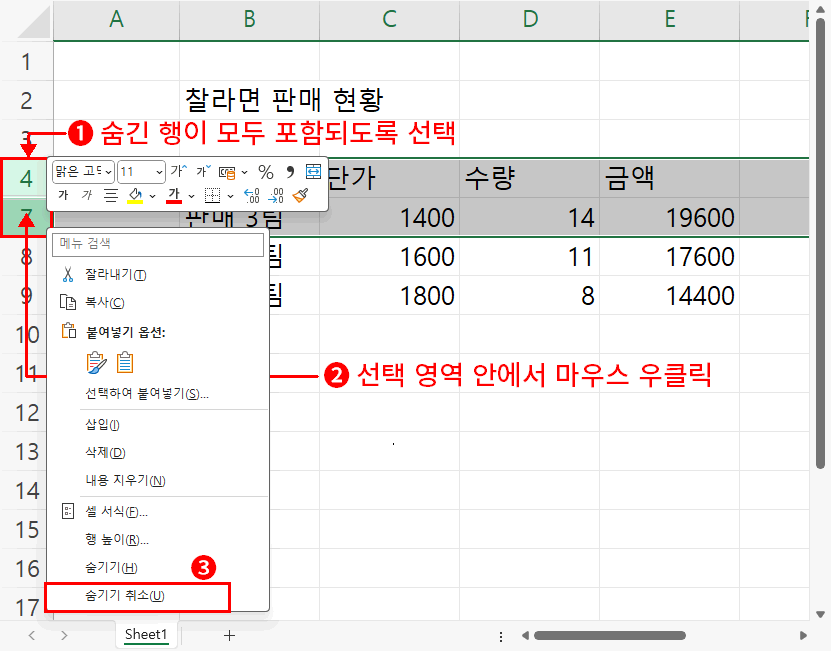Increase decimal places icon
The image size is (831, 651).
pyautogui.click(x=252, y=196)
